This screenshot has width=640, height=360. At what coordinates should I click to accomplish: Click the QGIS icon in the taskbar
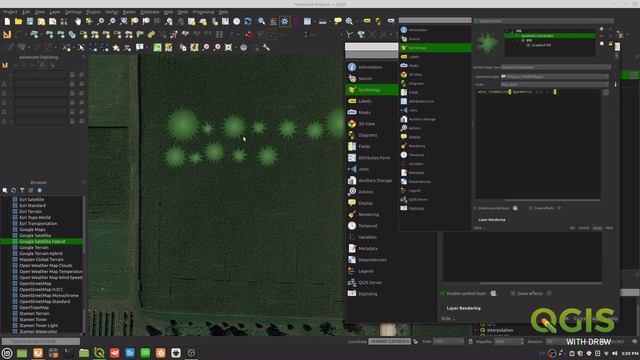coord(99,353)
